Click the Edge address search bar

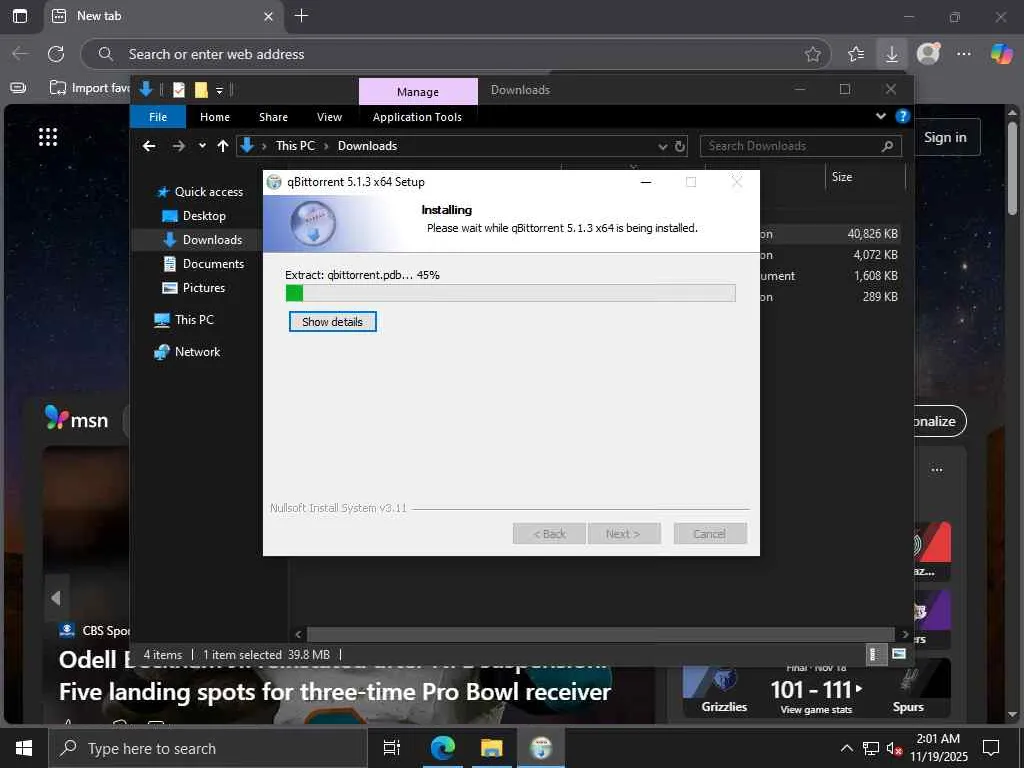click(x=455, y=54)
